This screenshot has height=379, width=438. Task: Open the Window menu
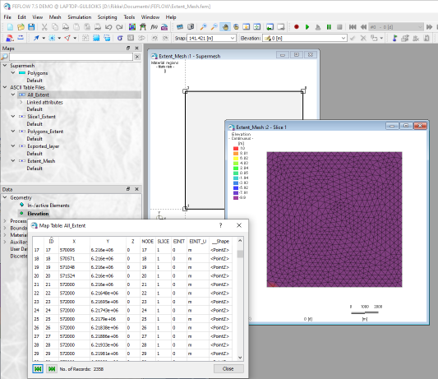pyautogui.click(x=150, y=17)
